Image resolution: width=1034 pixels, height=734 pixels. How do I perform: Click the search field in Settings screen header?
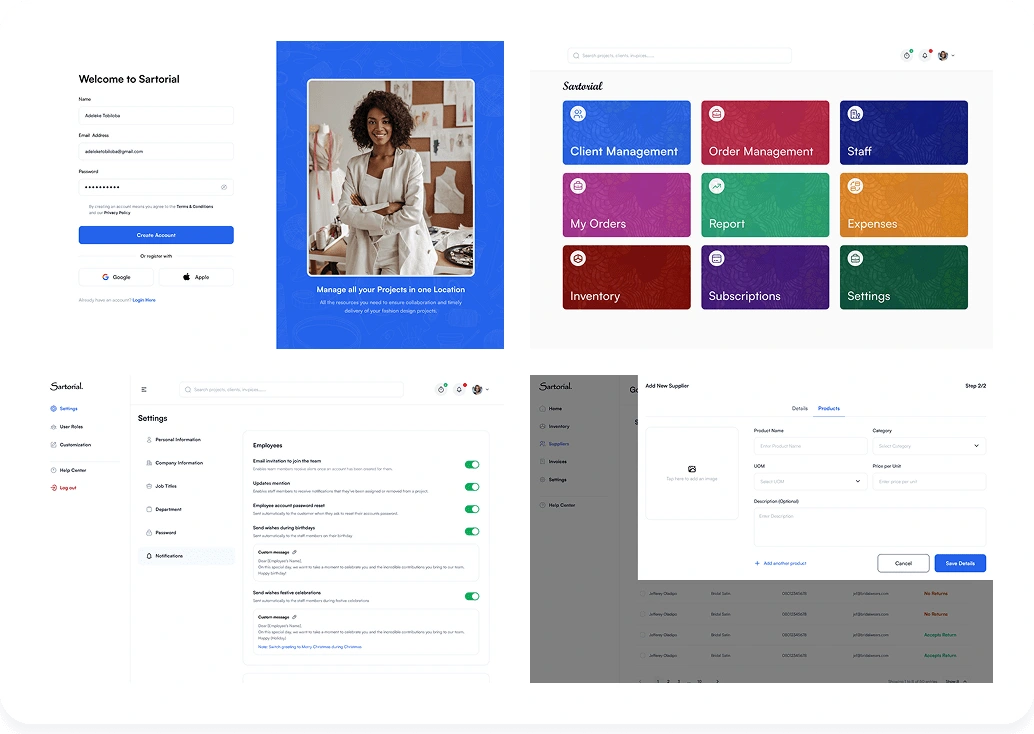pyautogui.click(x=291, y=390)
